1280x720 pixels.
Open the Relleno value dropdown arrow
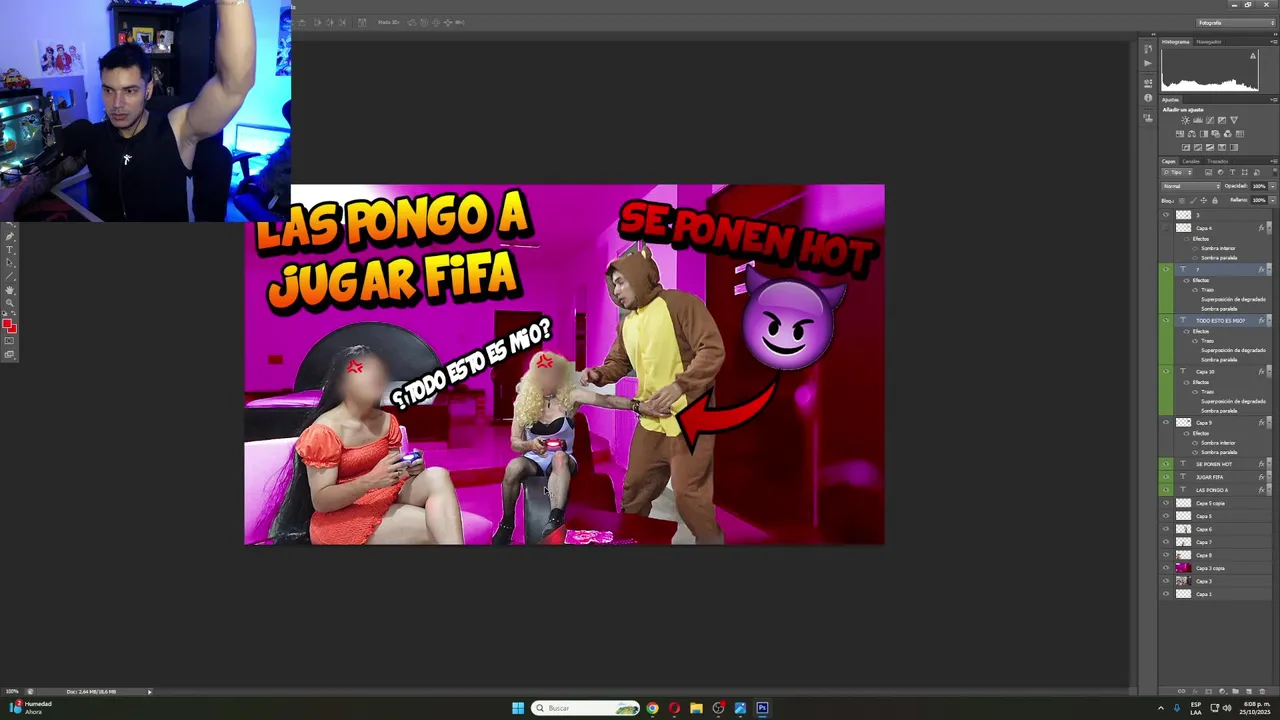pos(1273,200)
